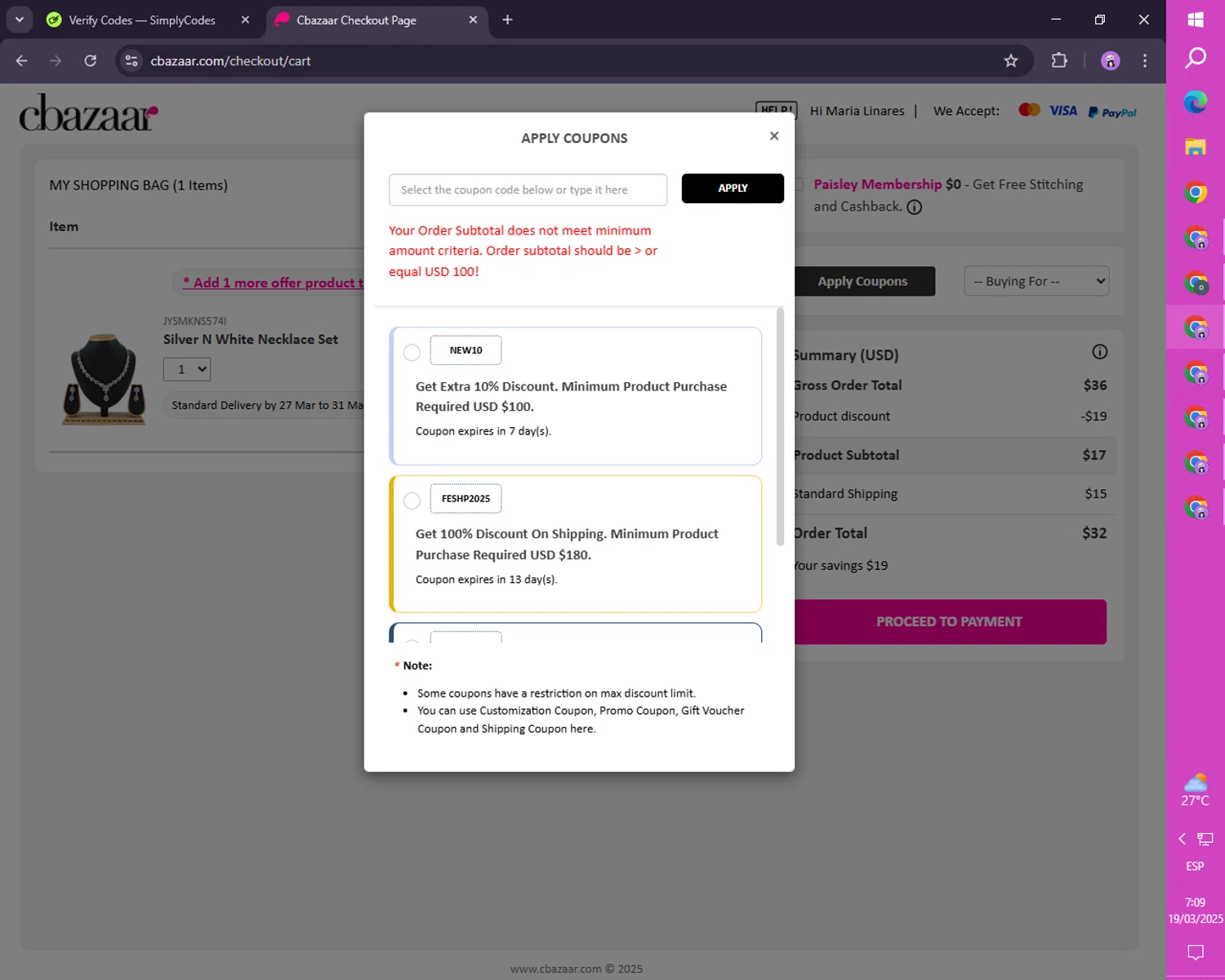This screenshot has height=980, width=1225.
Task: Switch the ESP input language
Action: [1195, 866]
